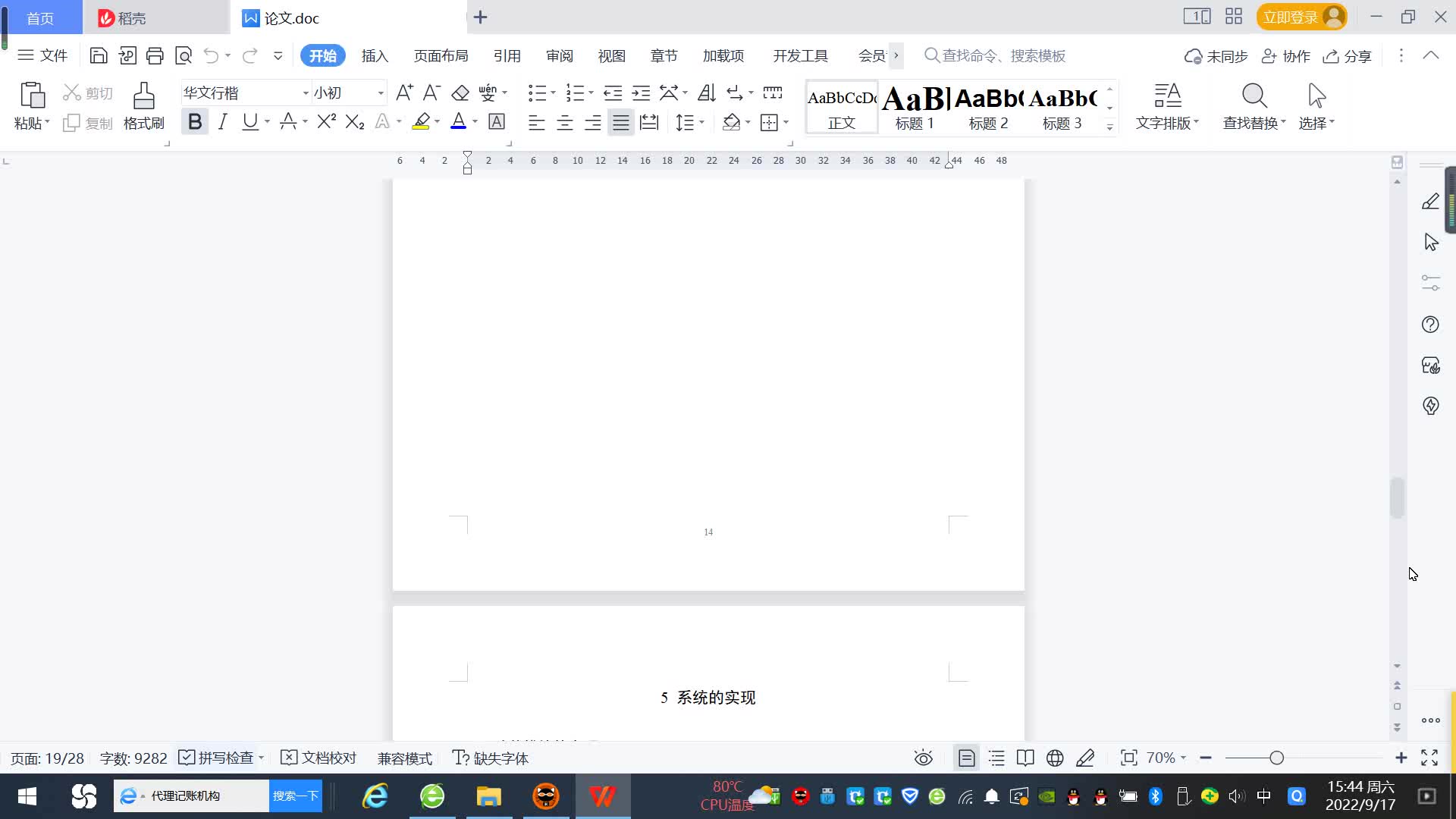Click the center alignment icon
1456x819 pixels.
(564, 122)
